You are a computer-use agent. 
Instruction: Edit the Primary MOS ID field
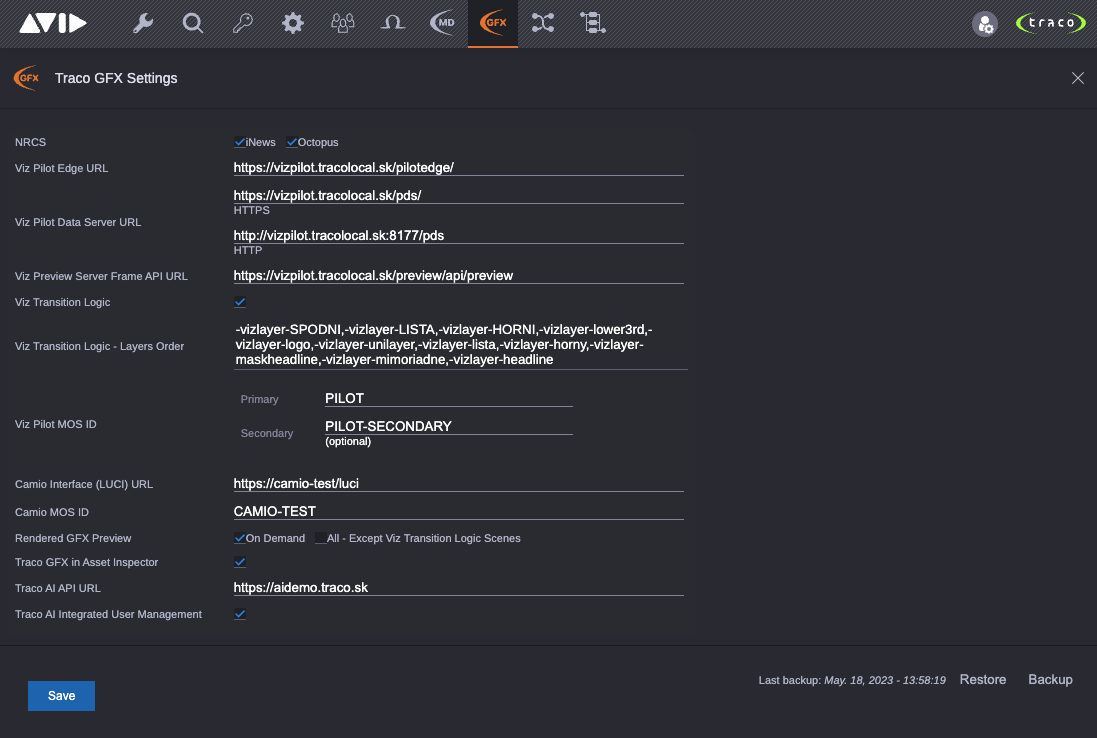448,399
